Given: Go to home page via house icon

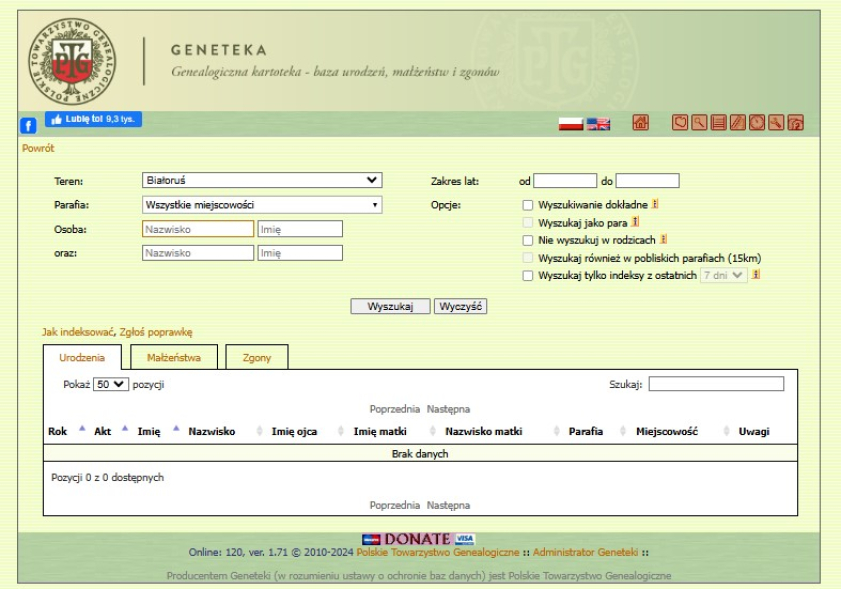Looking at the screenshot, I should (640, 123).
